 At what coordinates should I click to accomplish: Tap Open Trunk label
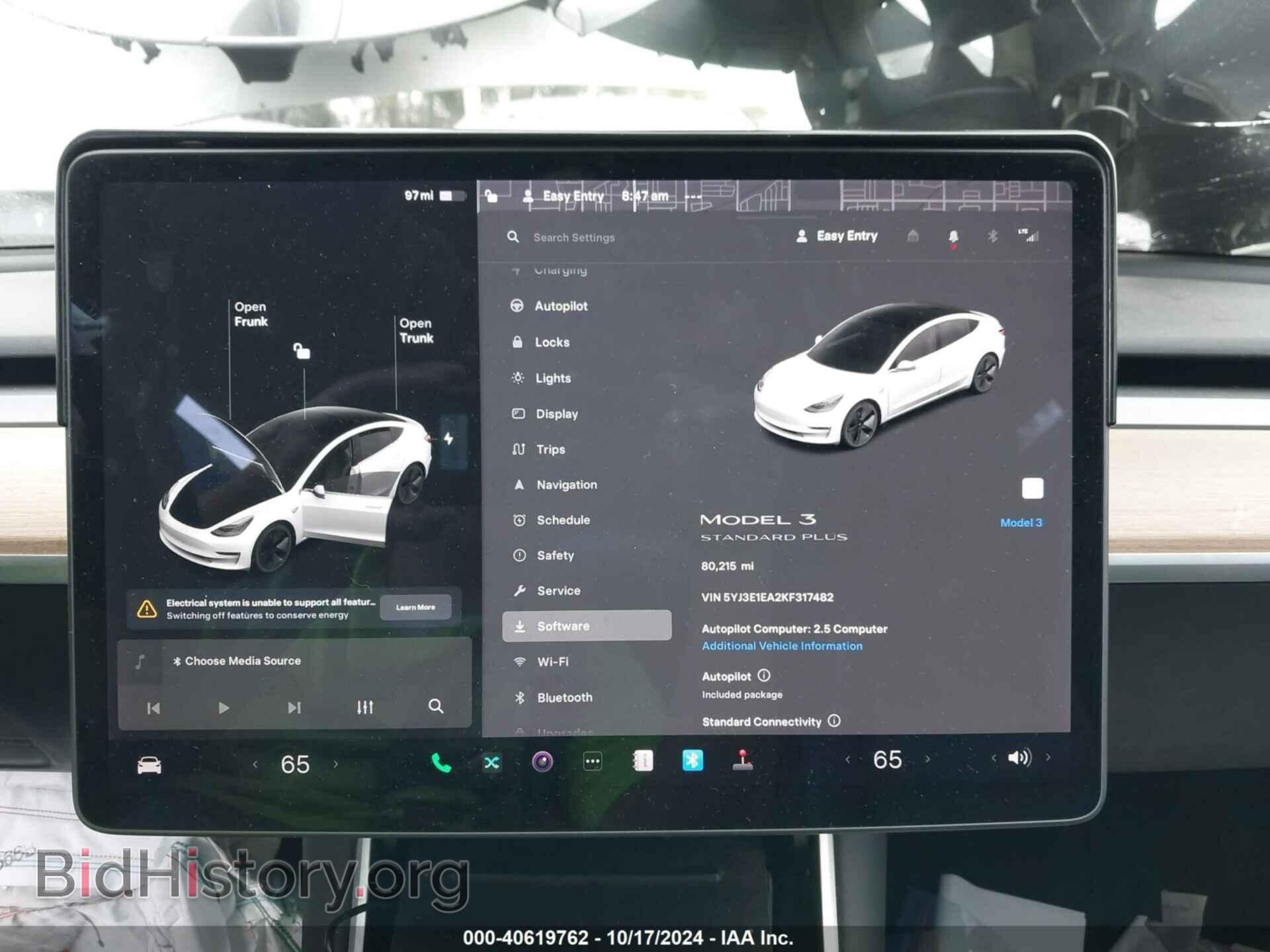pyautogui.click(x=416, y=331)
